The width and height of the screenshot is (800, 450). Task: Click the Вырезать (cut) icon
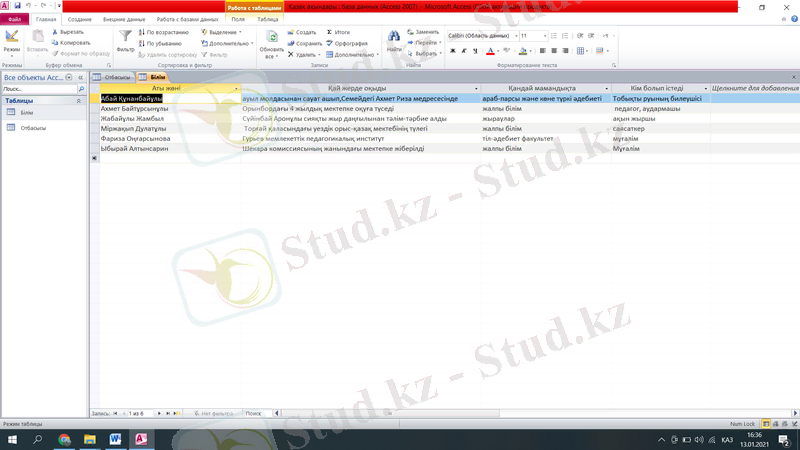pos(55,32)
